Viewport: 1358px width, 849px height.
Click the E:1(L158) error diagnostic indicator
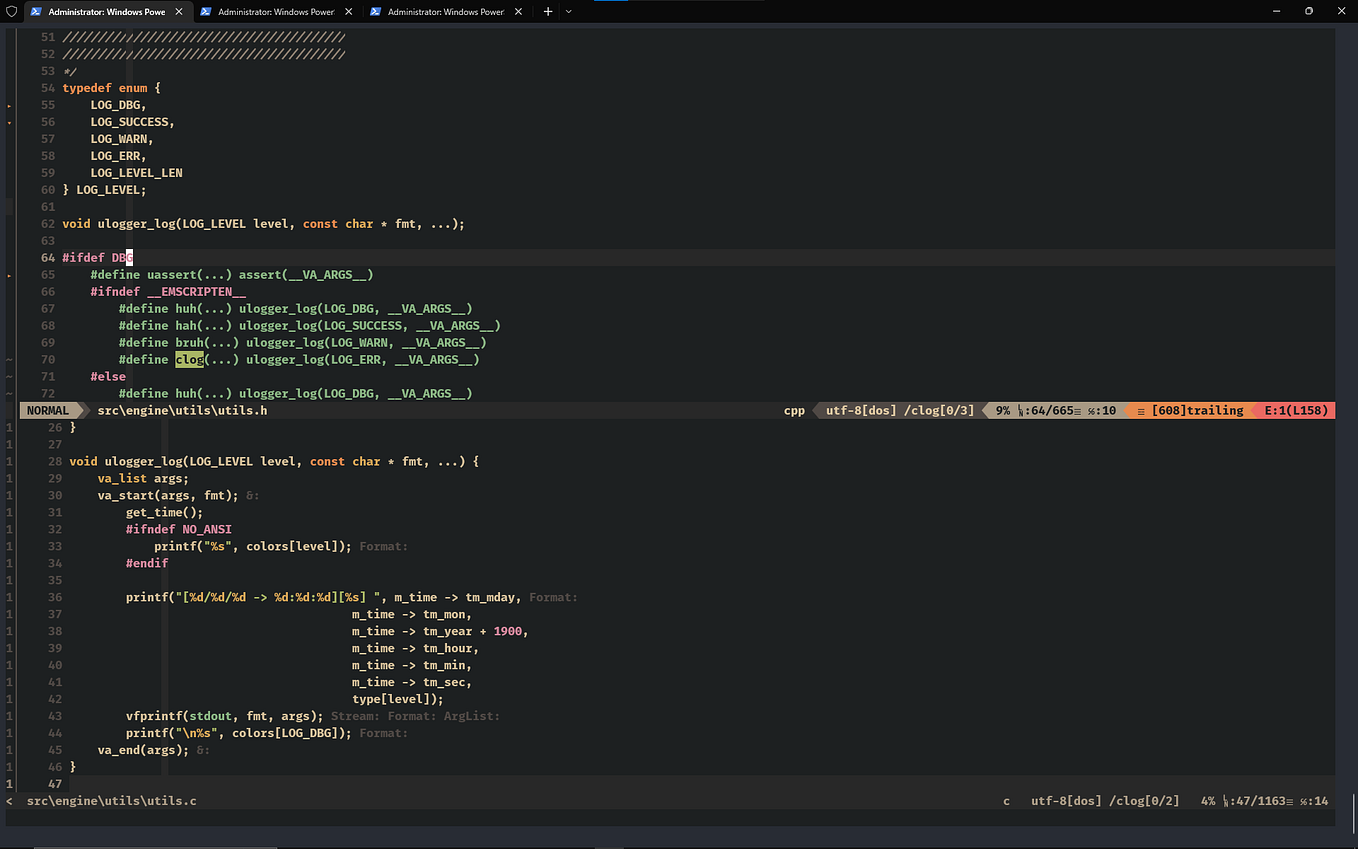[x=1297, y=410]
